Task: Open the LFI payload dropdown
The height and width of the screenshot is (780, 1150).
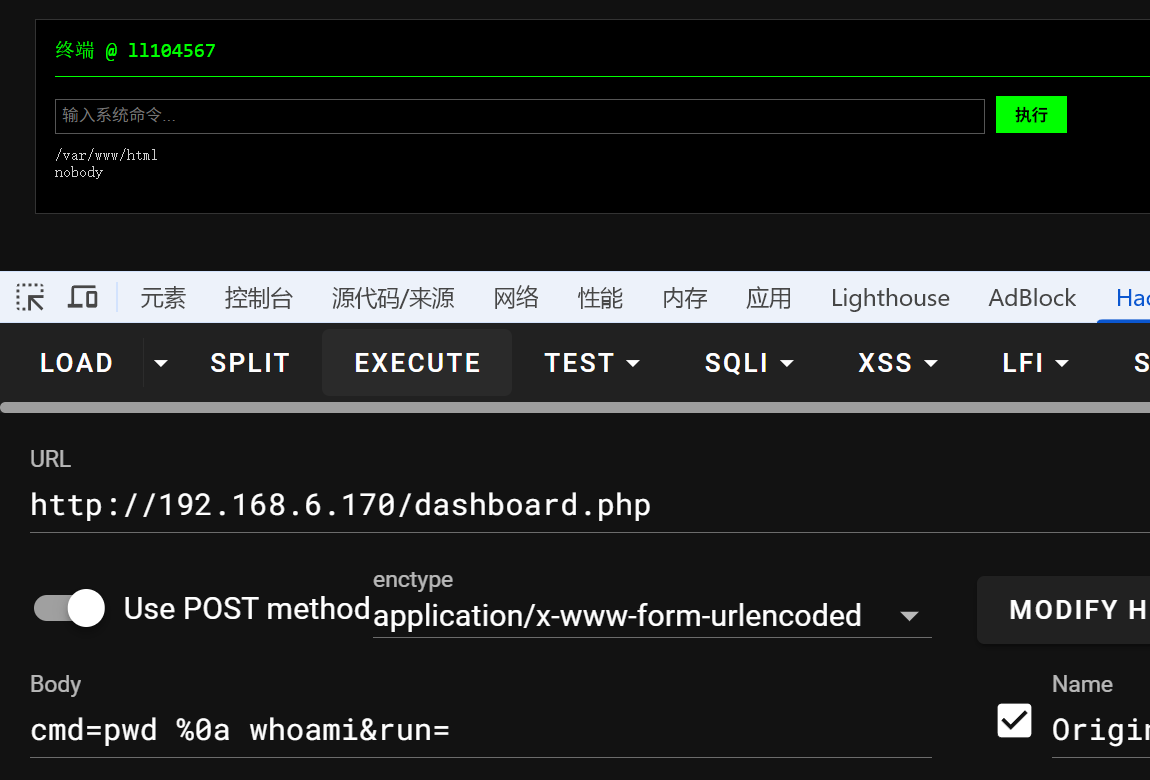Action: pyautogui.click(x=1035, y=363)
